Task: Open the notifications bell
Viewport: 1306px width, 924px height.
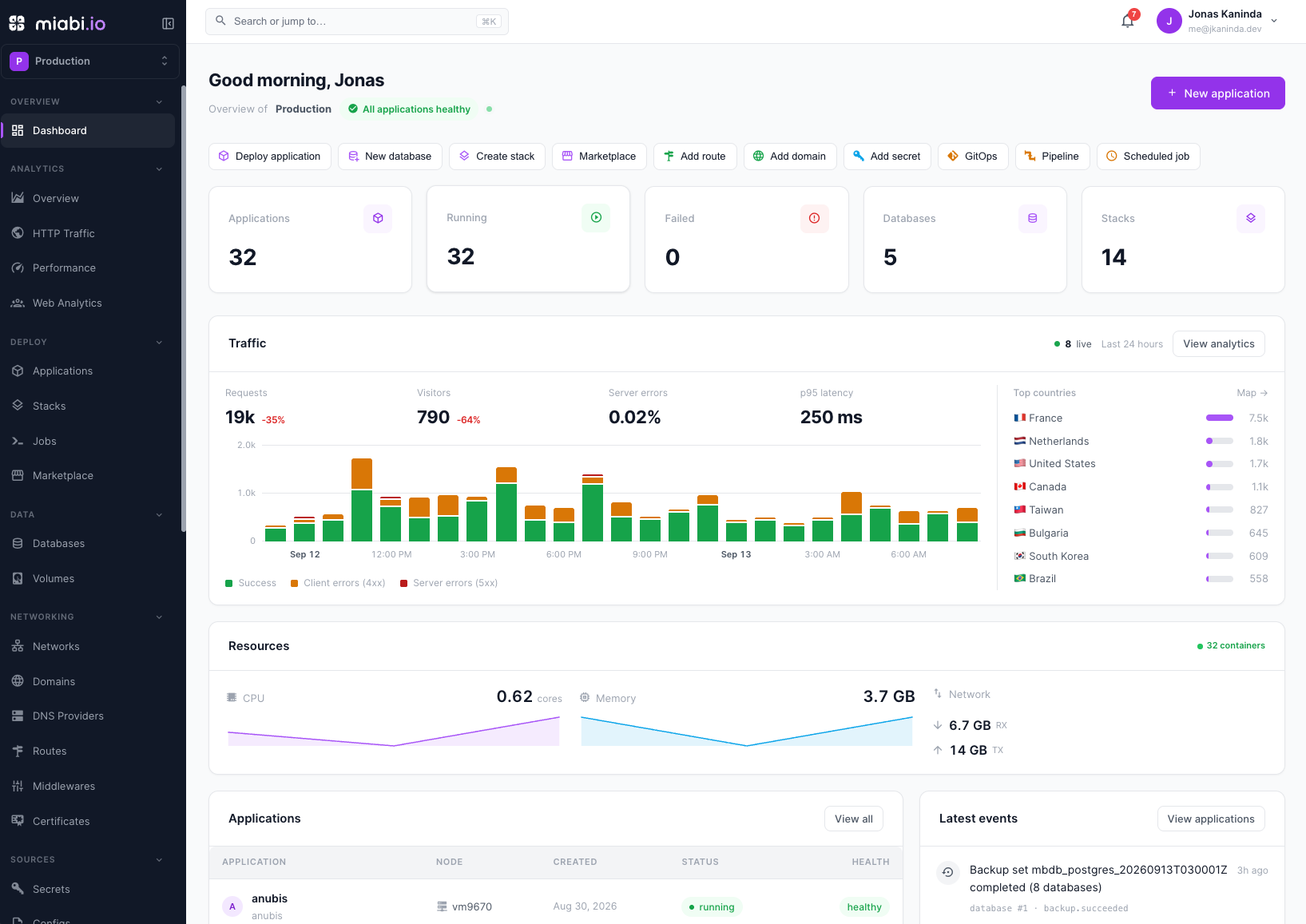Action: (x=1128, y=21)
